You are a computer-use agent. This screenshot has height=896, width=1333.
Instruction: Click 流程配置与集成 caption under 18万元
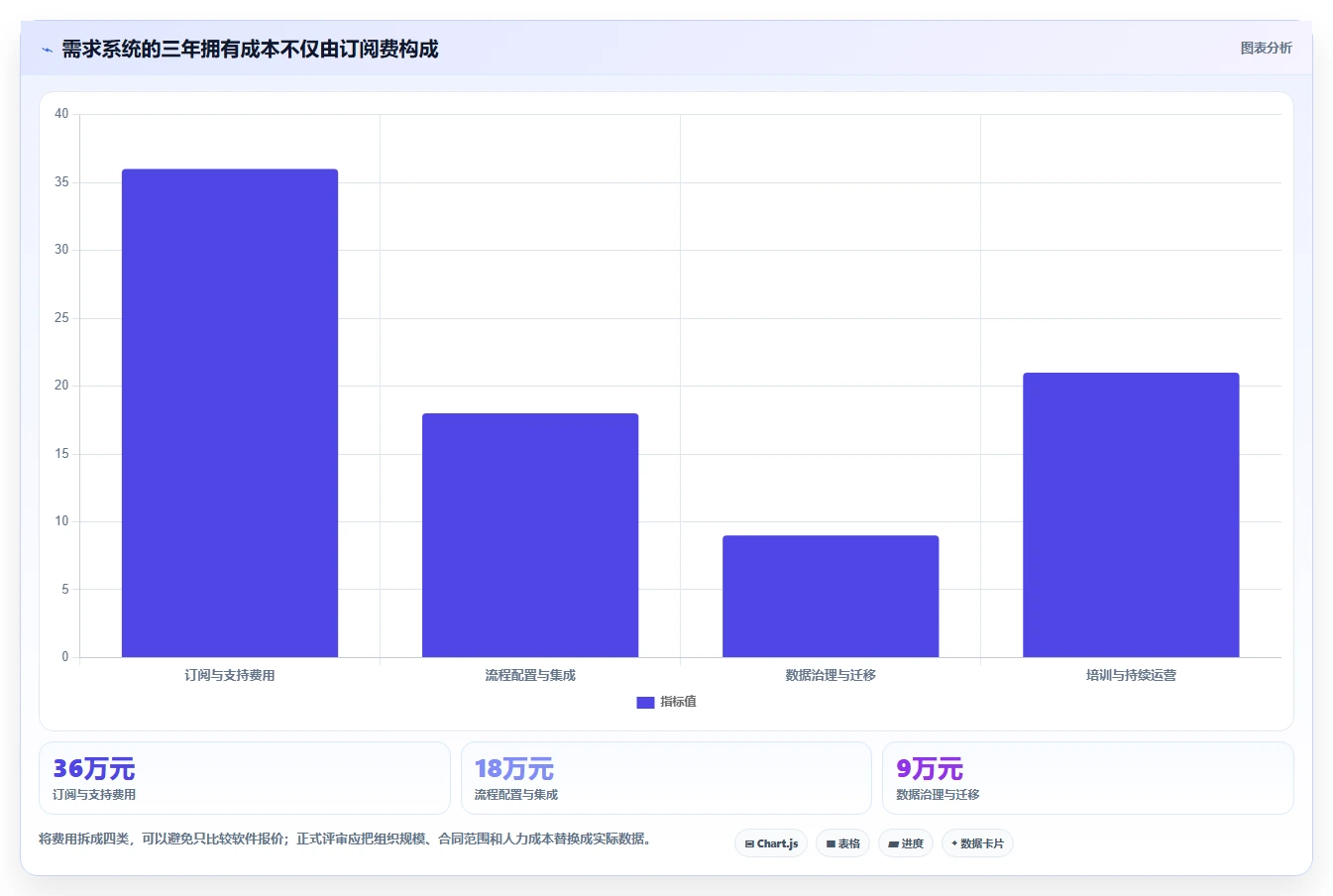pyautogui.click(x=516, y=795)
